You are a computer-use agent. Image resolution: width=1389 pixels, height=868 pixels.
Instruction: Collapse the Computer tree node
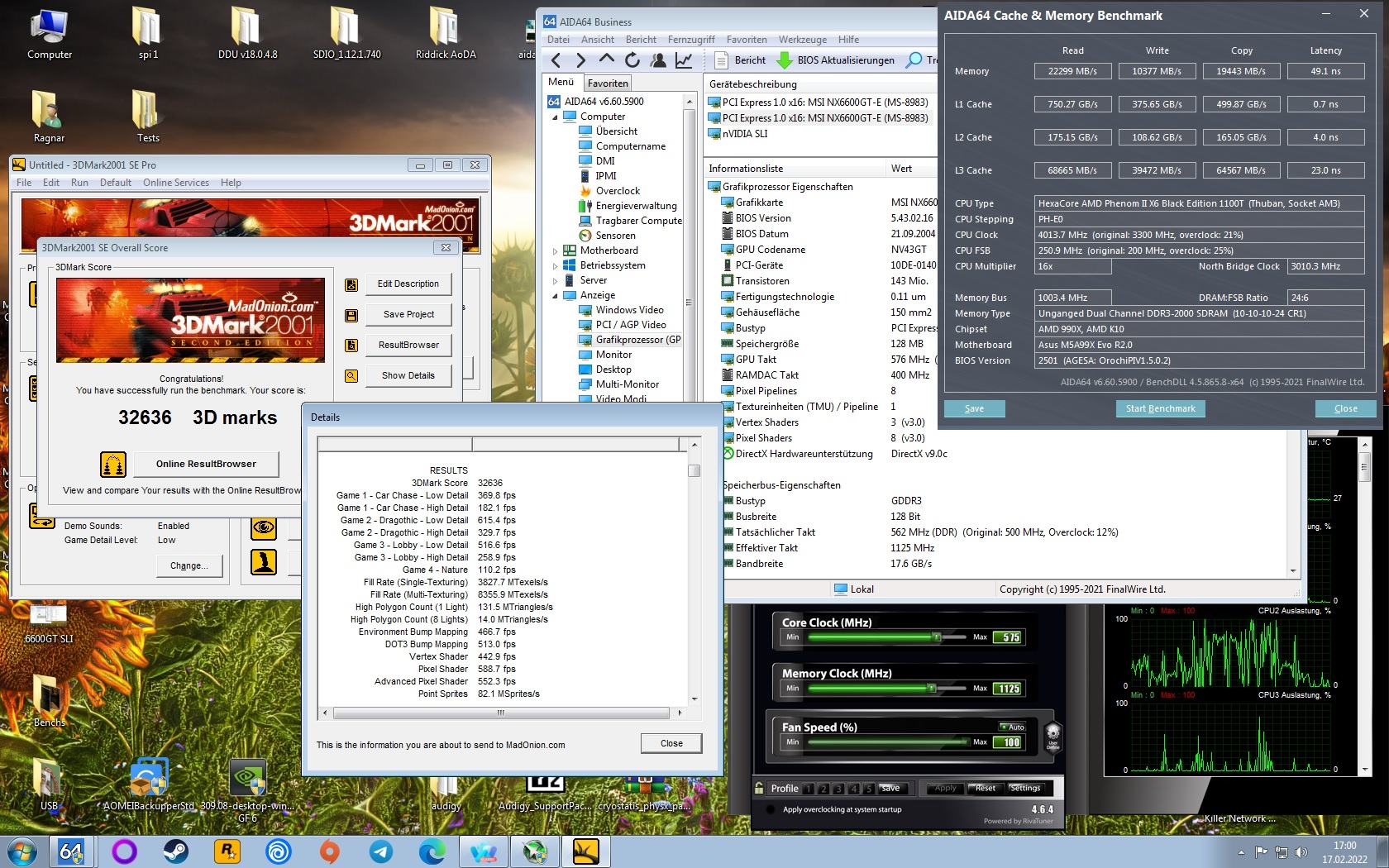coord(555,117)
